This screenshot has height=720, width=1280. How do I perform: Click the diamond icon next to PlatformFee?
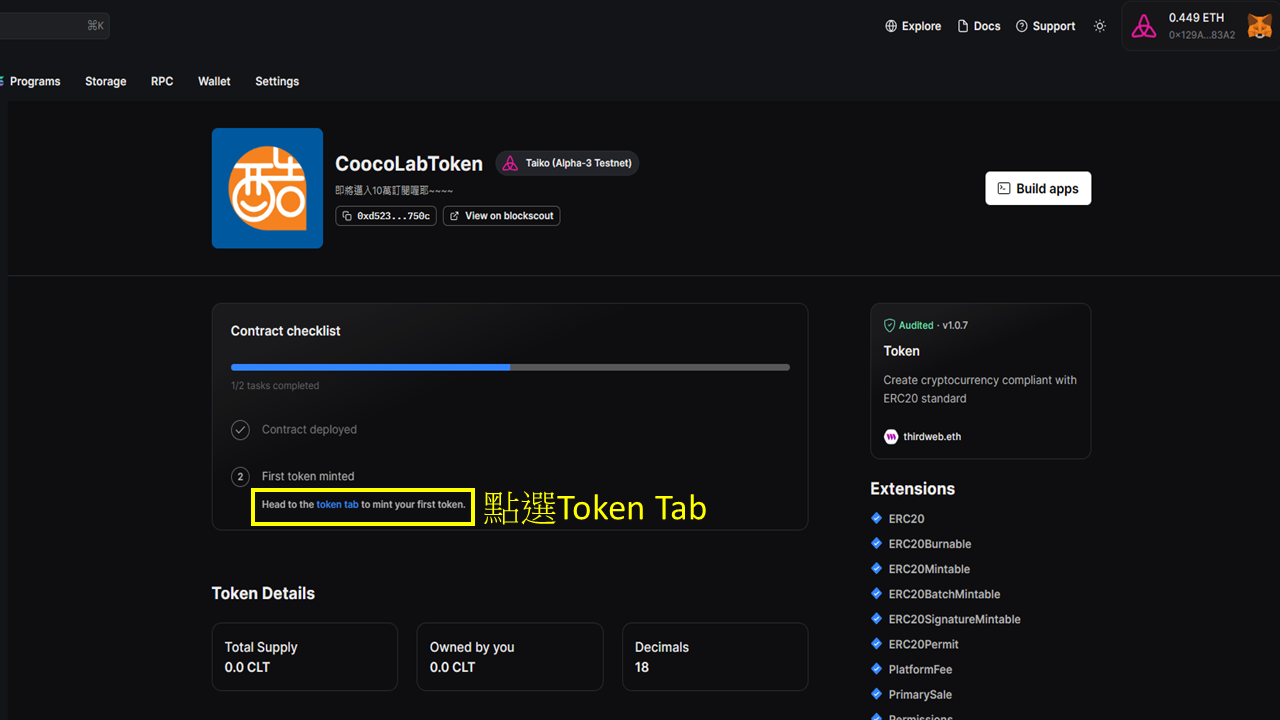click(877, 669)
